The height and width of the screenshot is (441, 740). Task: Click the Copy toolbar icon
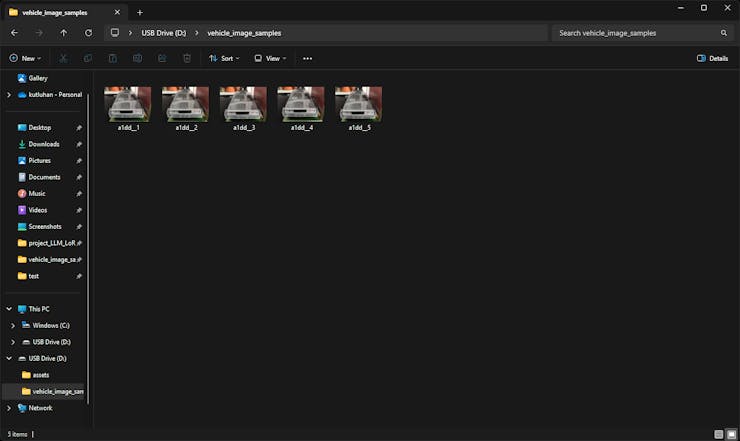[x=88, y=59]
